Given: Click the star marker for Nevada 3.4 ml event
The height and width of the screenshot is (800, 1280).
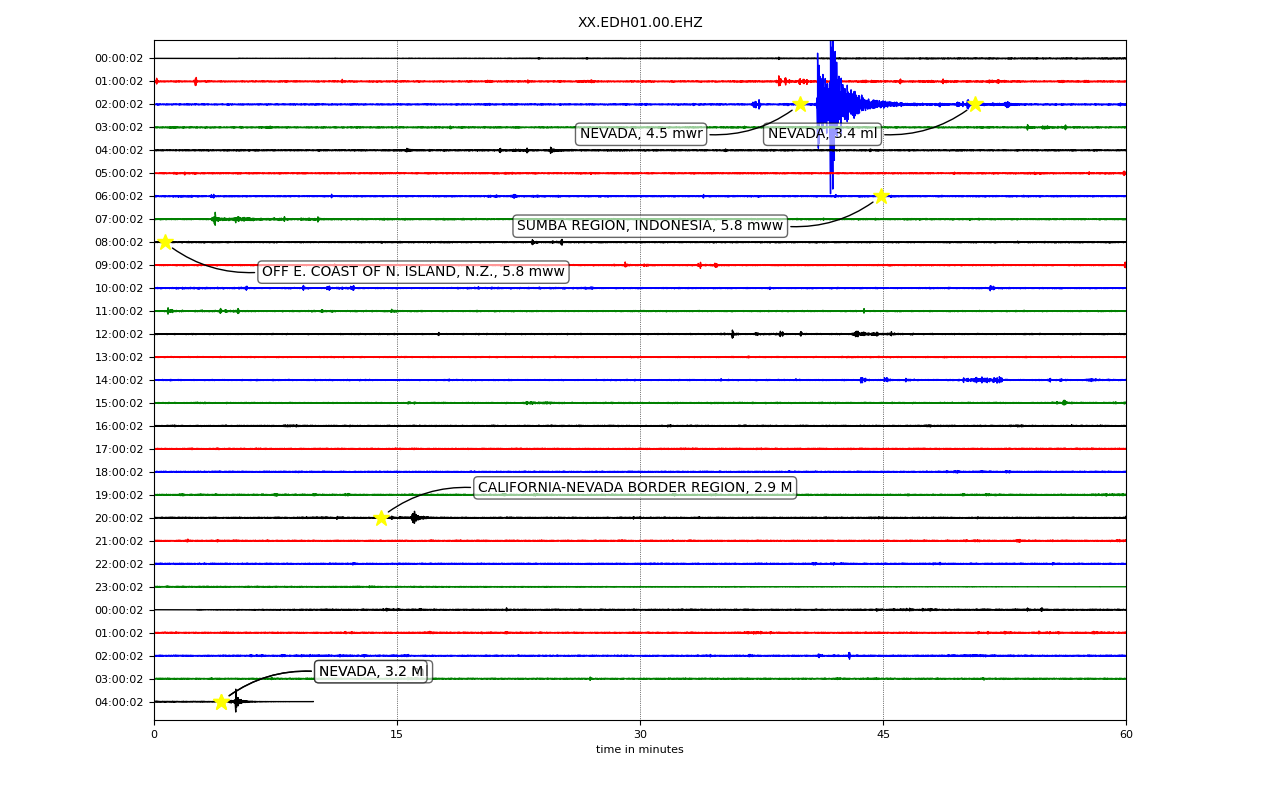Looking at the screenshot, I should pos(975,104).
